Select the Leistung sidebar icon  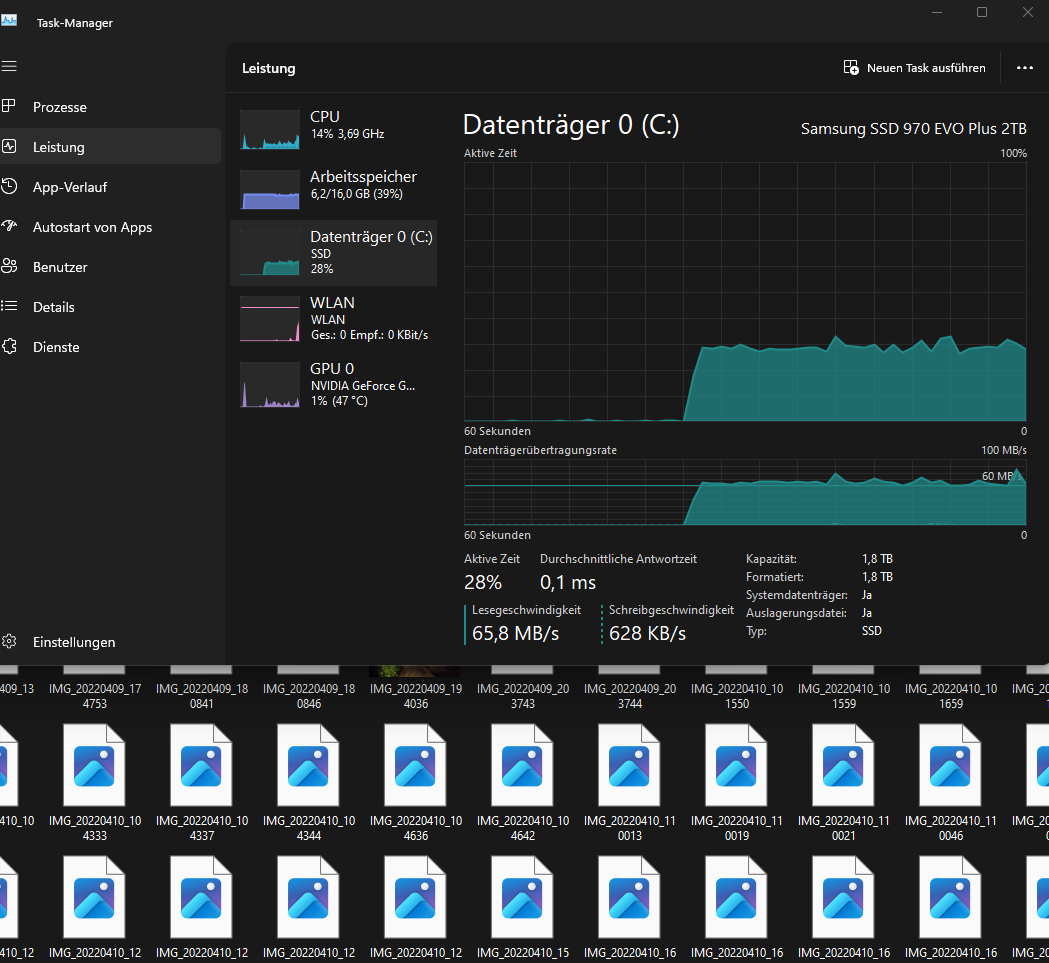[9, 146]
